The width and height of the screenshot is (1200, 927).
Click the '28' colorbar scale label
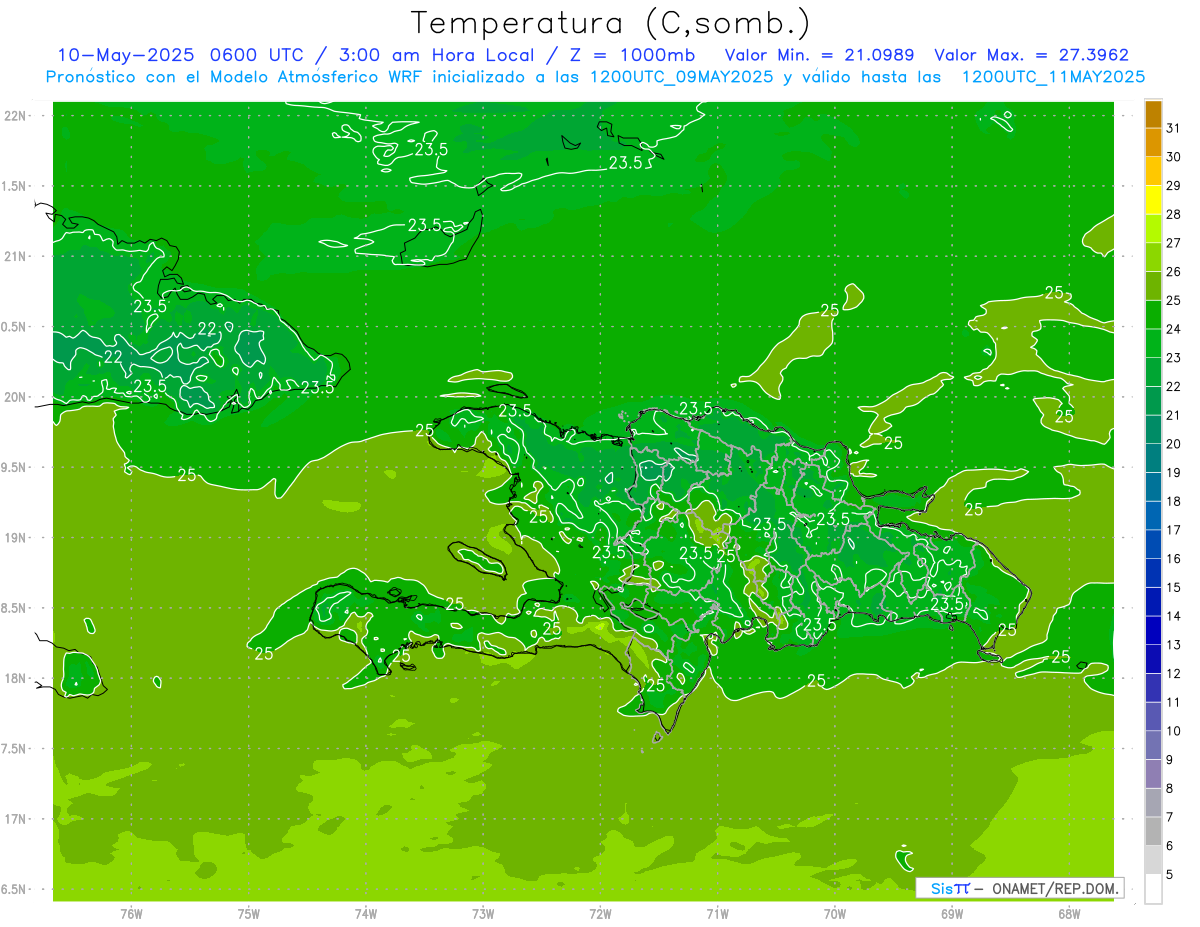point(1174,214)
